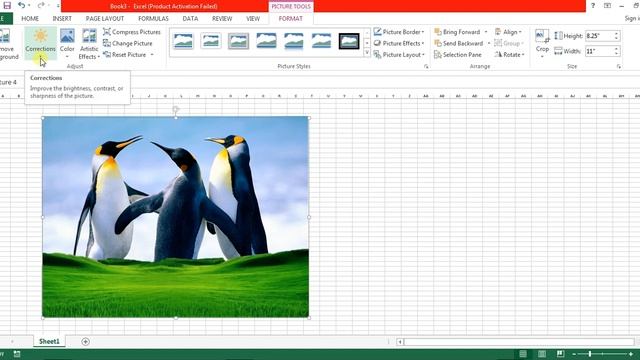
Task: Click Bring Forward
Action: pos(457,32)
